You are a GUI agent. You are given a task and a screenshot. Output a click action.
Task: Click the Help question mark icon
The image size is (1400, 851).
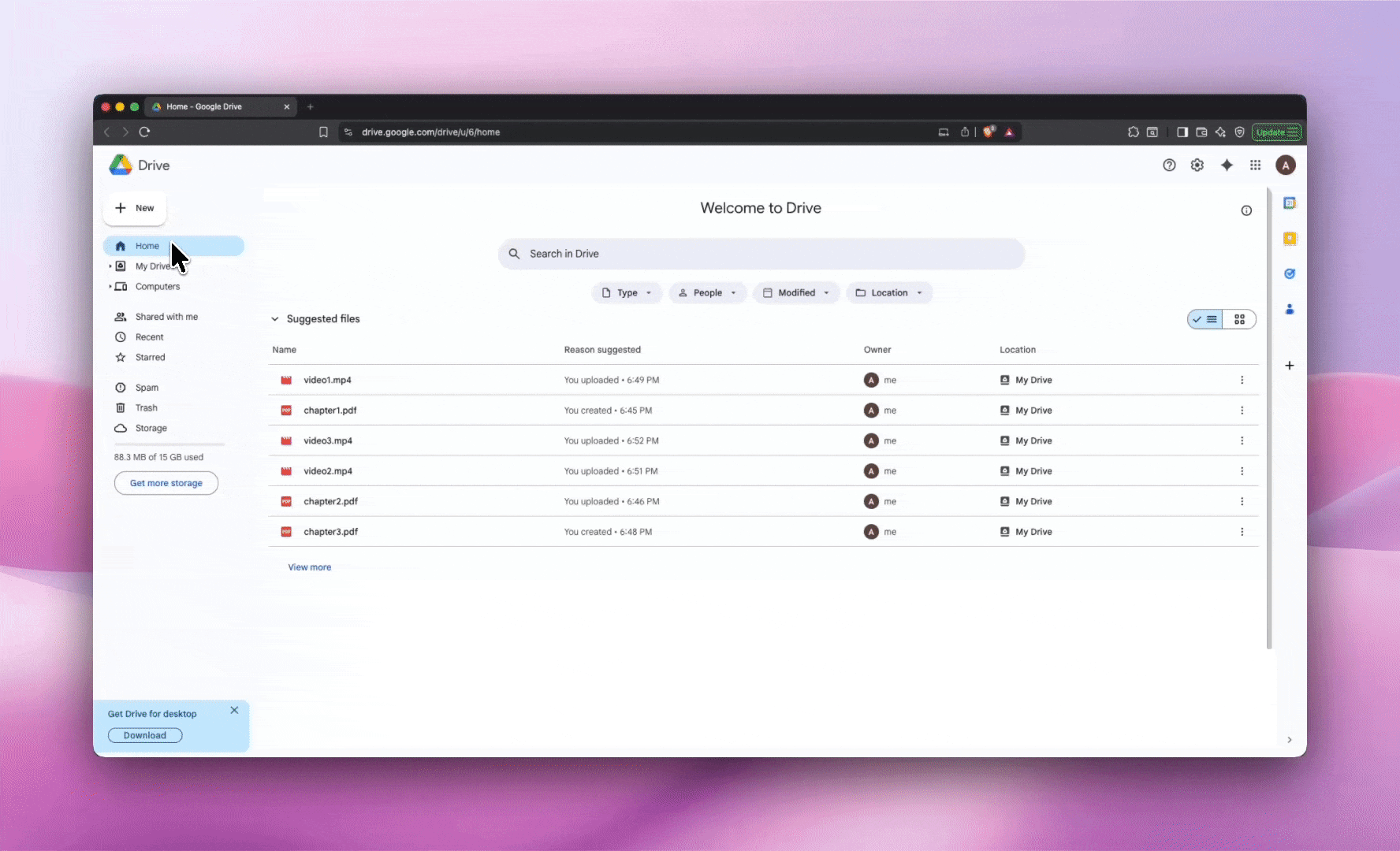tap(1169, 165)
